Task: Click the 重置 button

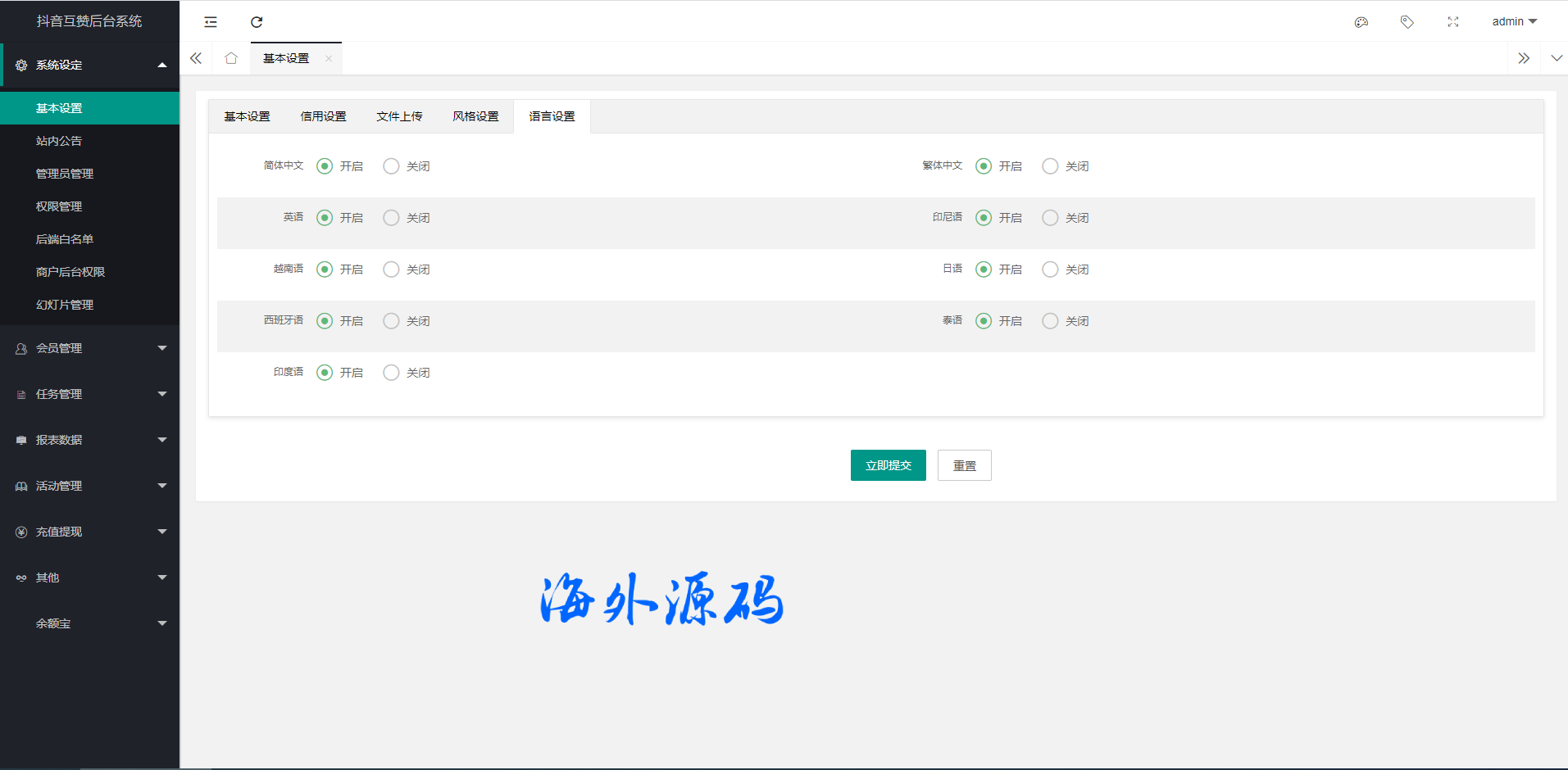Action: tap(964, 465)
